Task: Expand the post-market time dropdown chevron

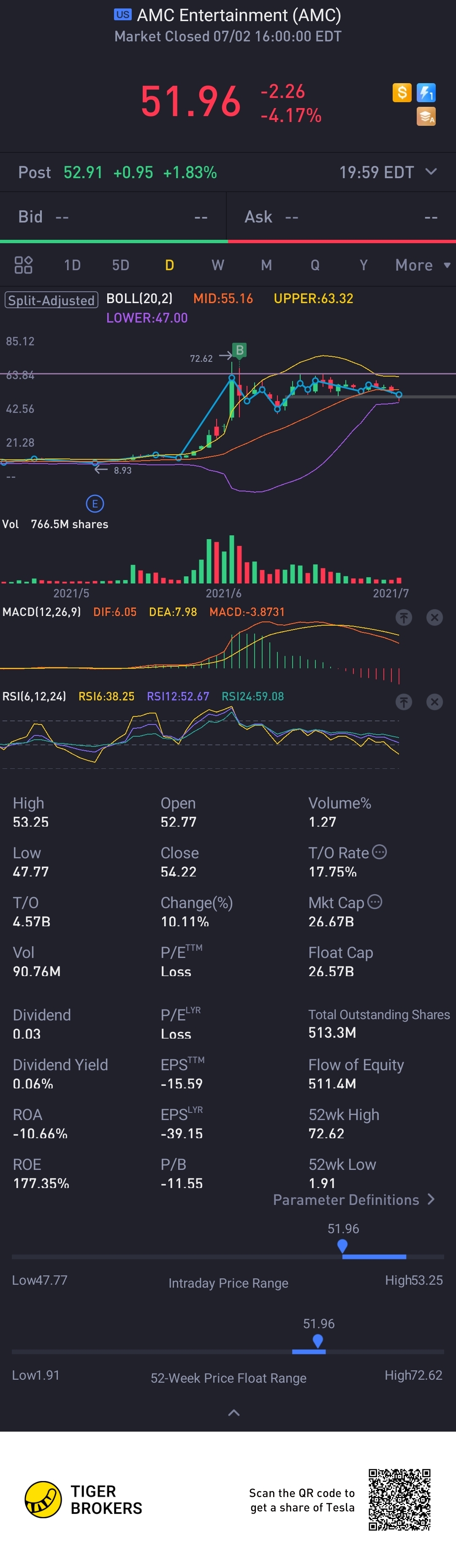Action: tap(431, 172)
